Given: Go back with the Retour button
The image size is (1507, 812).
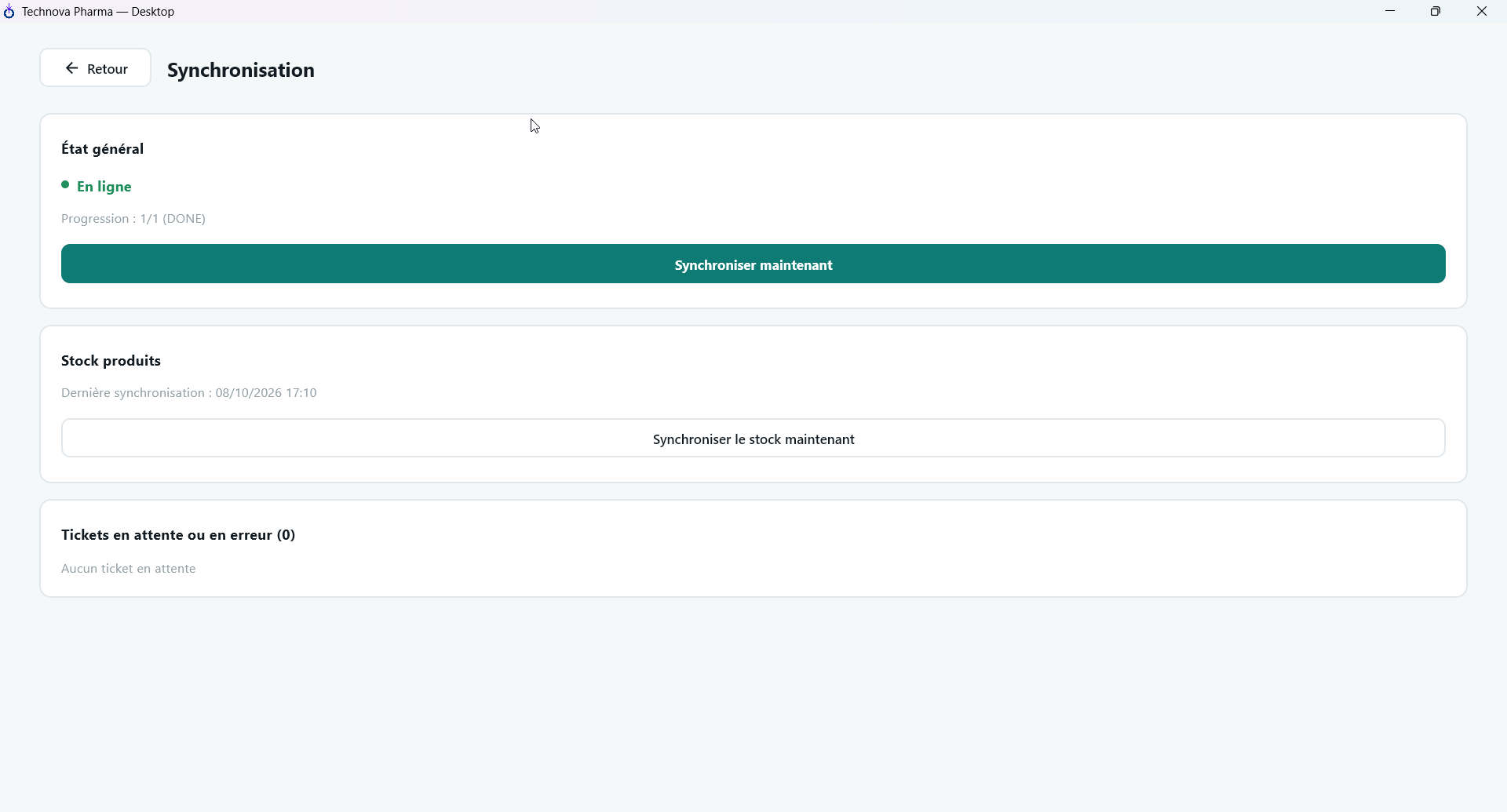Looking at the screenshot, I should click(x=95, y=68).
